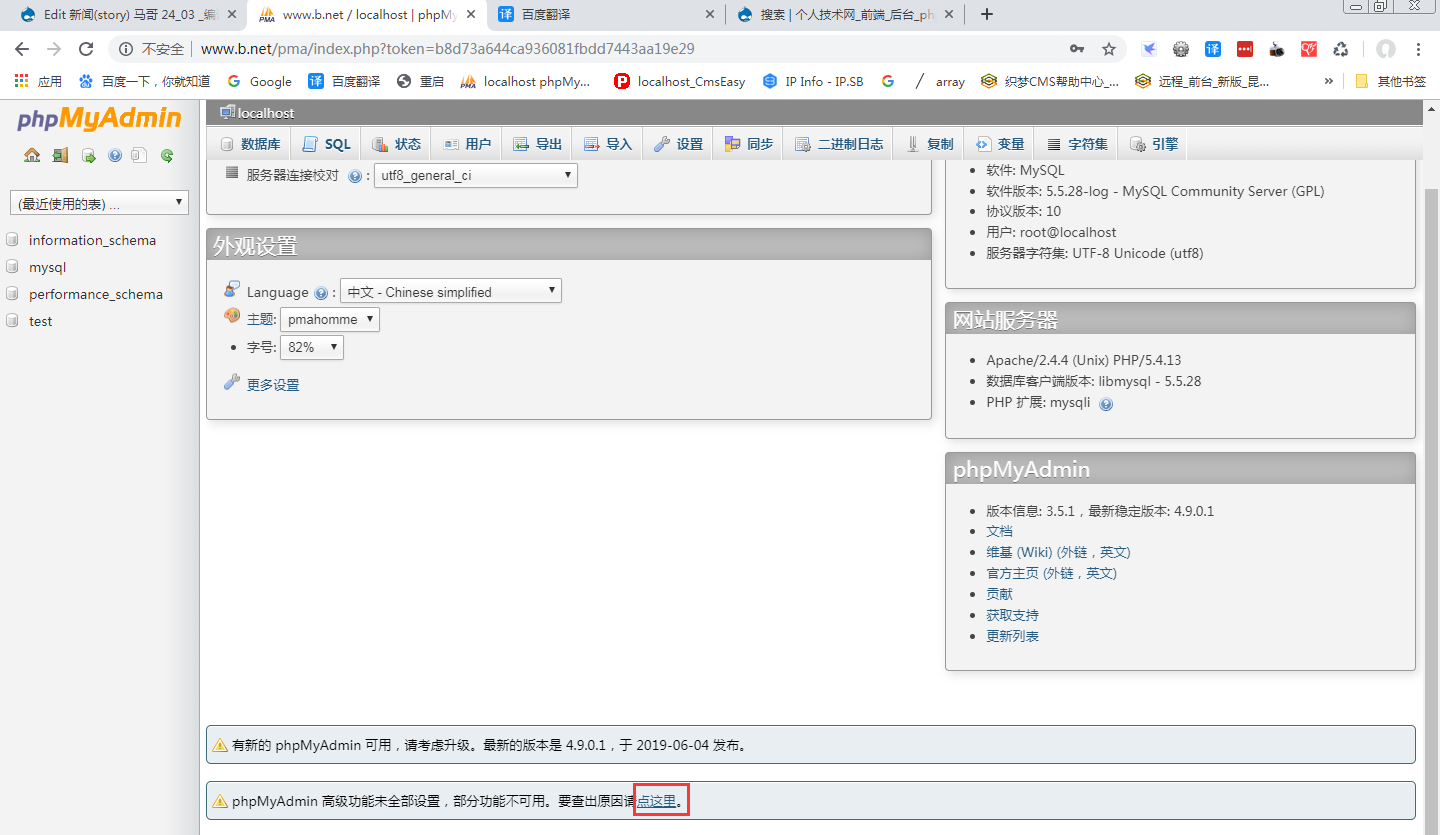1440x835 pixels.
Task: Open the 主题 pmahomme theme dropdown
Action: [330, 320]
